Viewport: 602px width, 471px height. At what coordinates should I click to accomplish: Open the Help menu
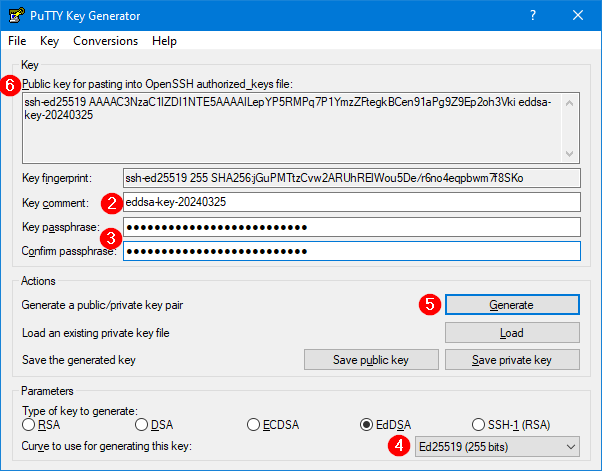pos(164,41)
